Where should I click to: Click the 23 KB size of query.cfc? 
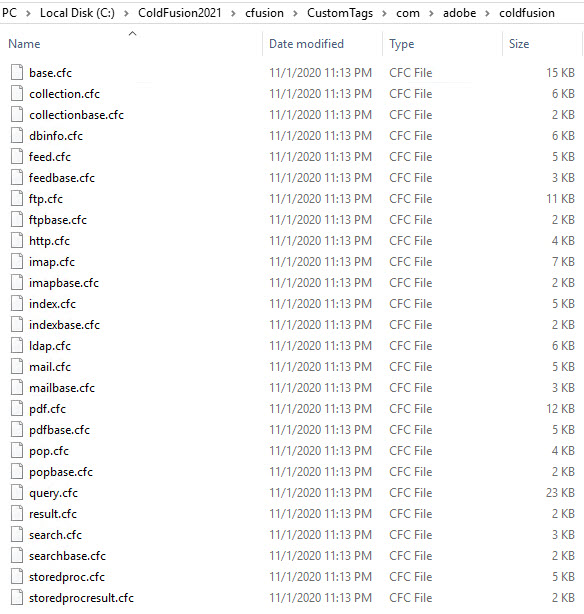(560, 493)
